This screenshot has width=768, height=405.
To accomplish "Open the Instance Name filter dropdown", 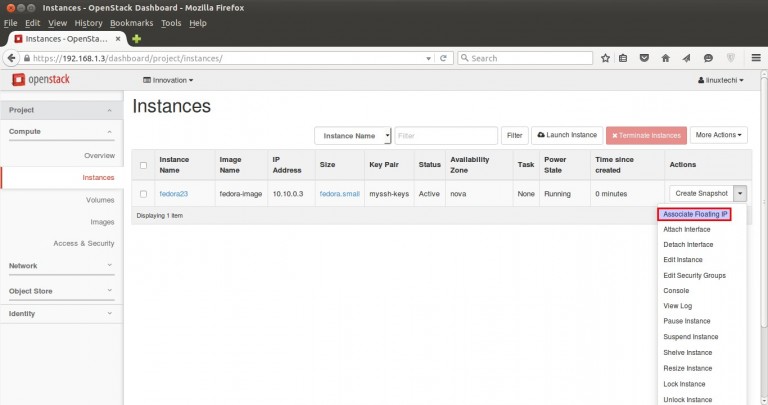I will point(352,135).
